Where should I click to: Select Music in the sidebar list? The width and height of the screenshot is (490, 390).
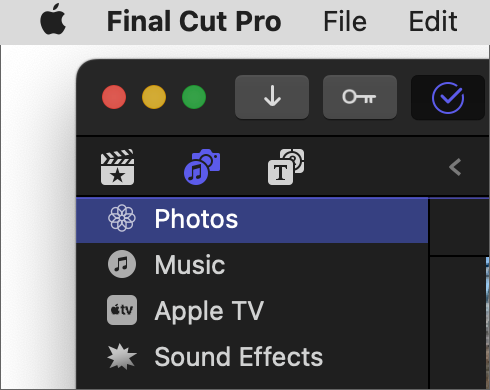[x=252, y=265]
